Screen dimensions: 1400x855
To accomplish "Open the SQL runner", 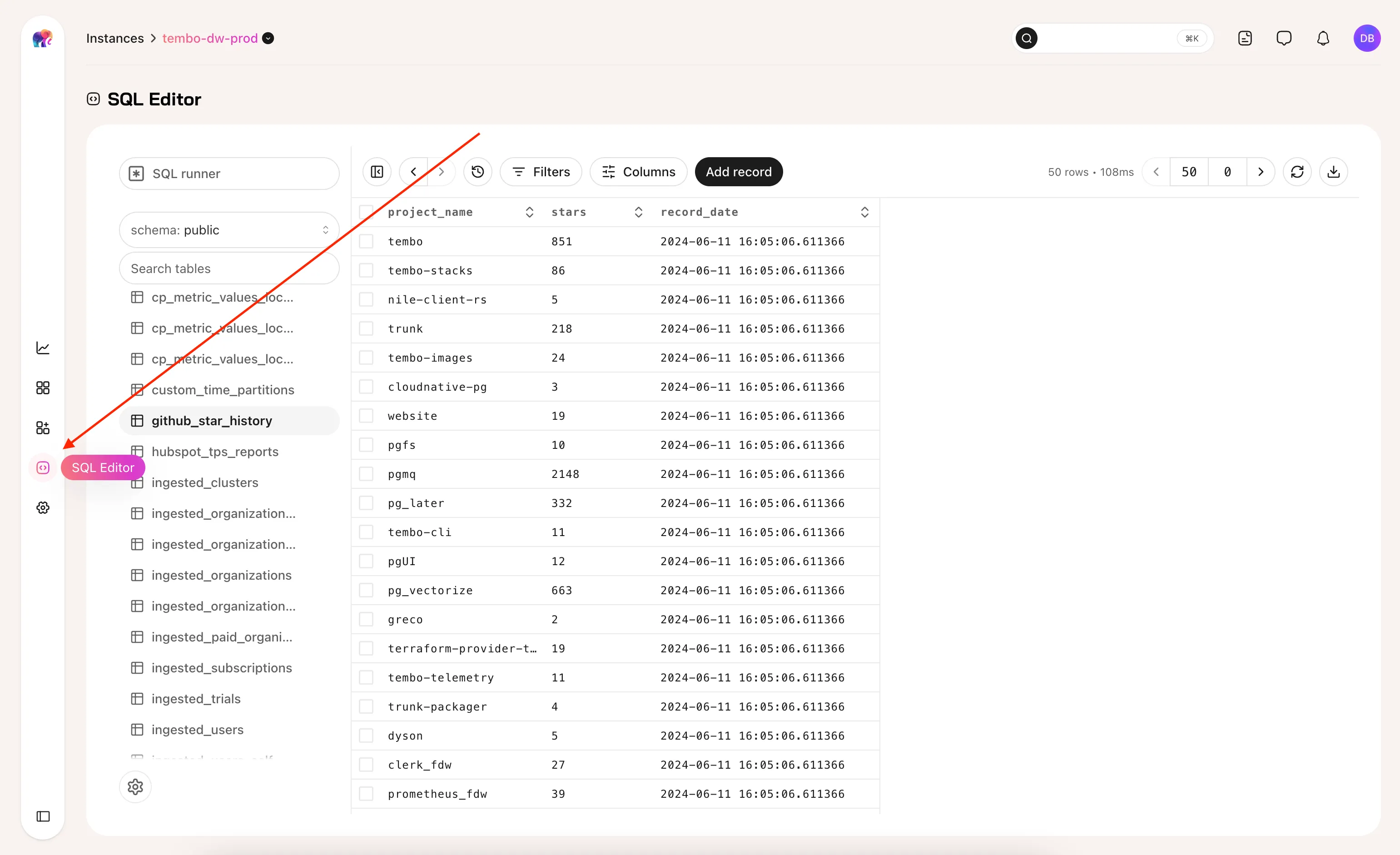I will [x=229, y=174].
